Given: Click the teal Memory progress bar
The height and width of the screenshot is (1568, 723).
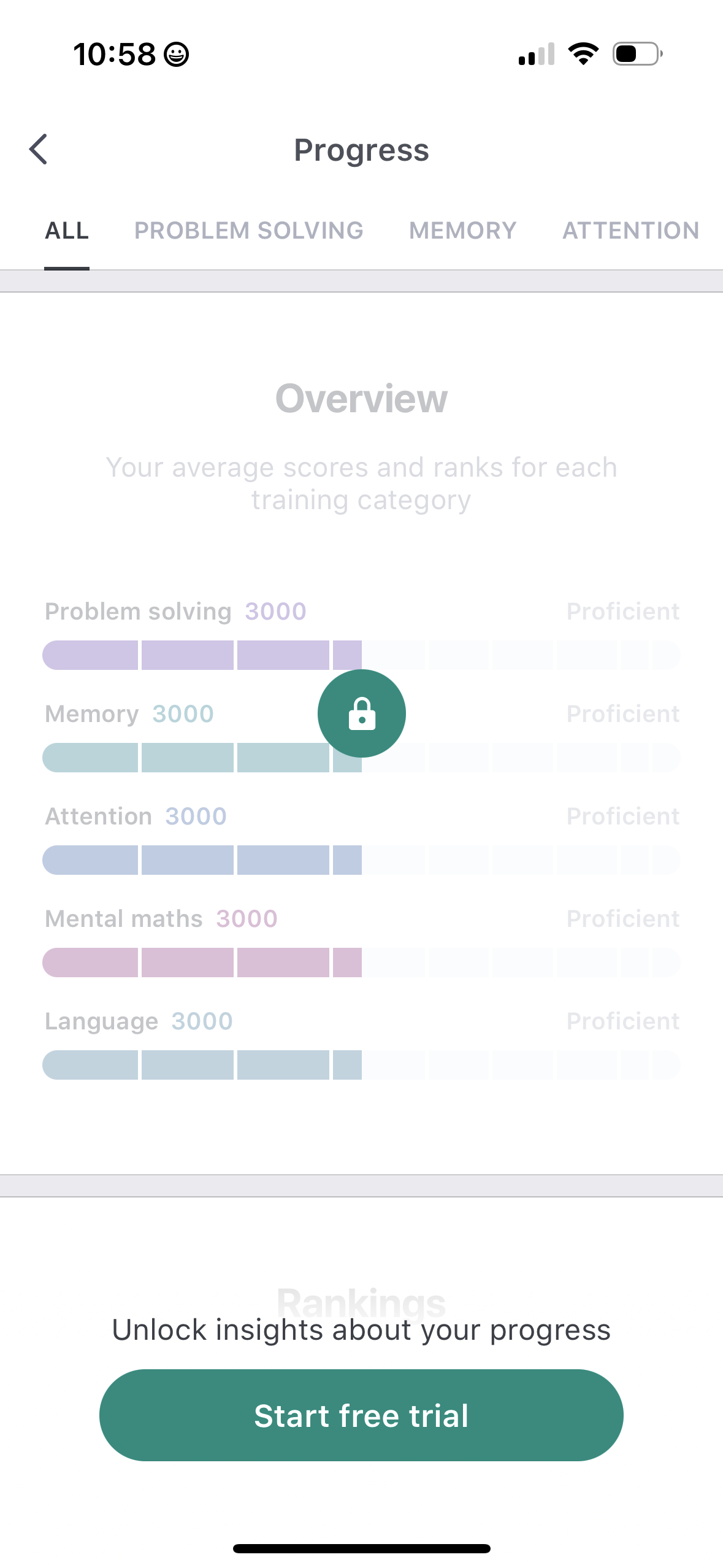Looking at the screenshot, I should [x=184, y=758].
